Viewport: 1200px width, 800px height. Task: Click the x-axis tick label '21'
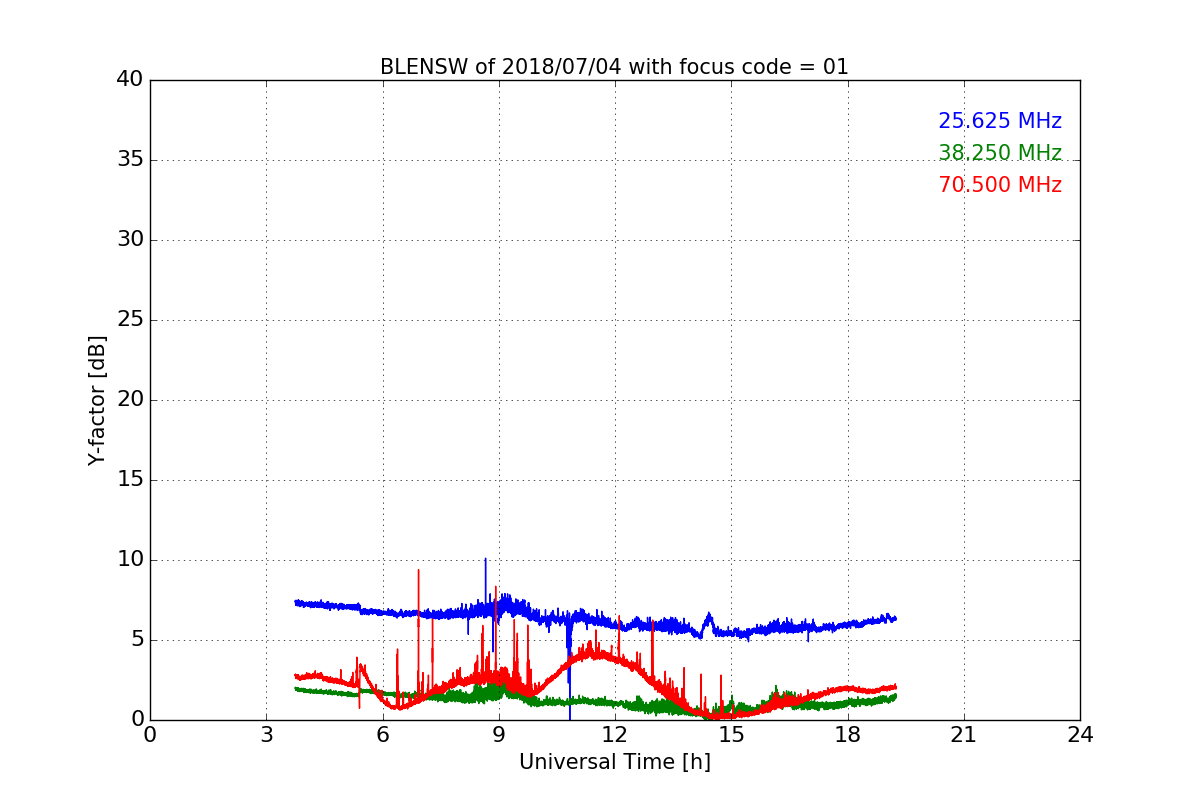[x=964, y=734]
